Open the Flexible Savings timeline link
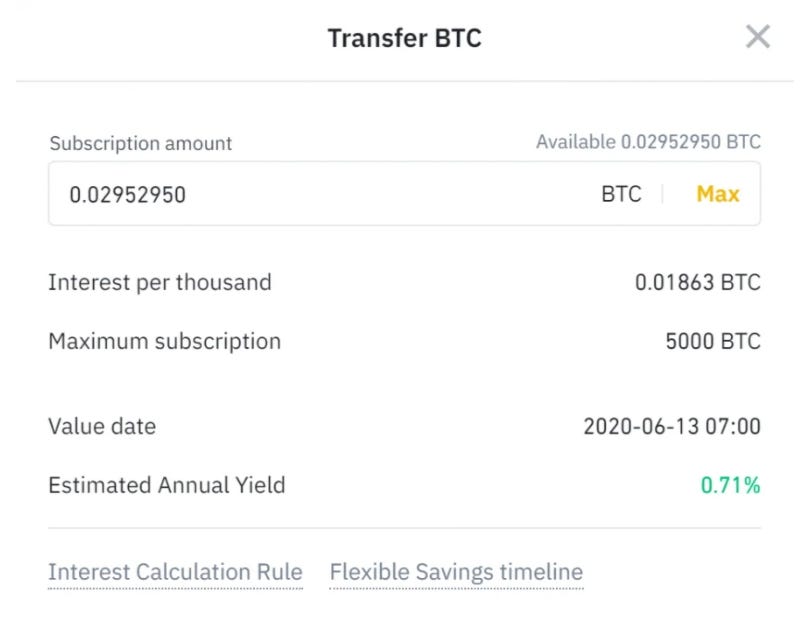 coord(456,572)
